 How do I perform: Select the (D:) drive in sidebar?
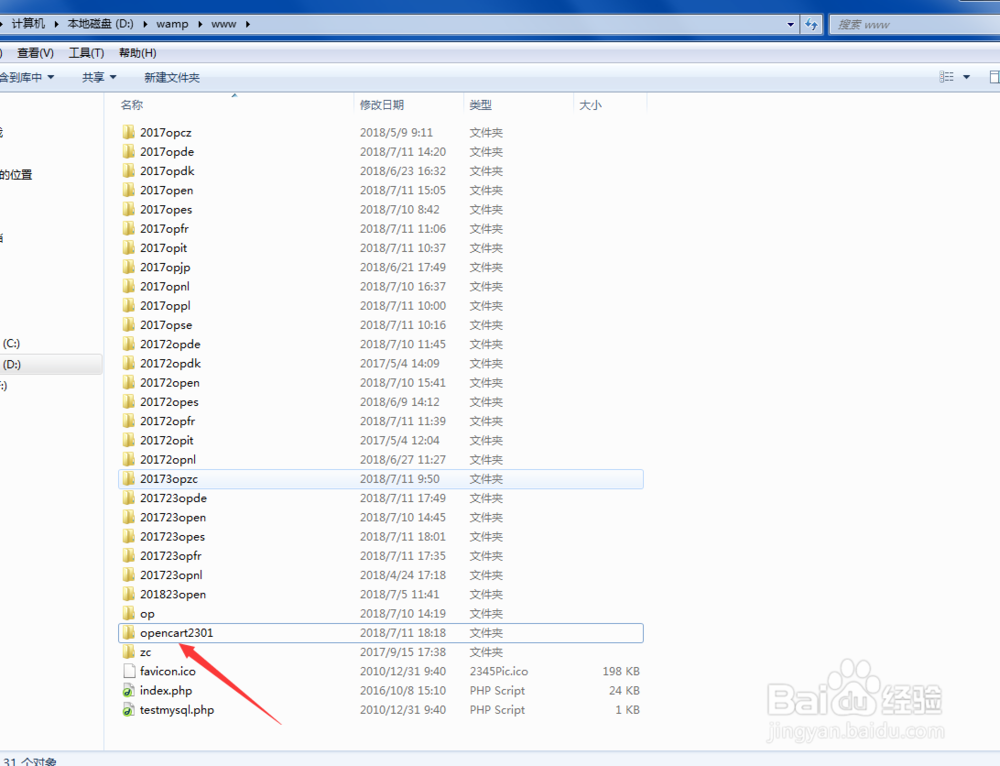pyautogui.click(x=11, y=364)
